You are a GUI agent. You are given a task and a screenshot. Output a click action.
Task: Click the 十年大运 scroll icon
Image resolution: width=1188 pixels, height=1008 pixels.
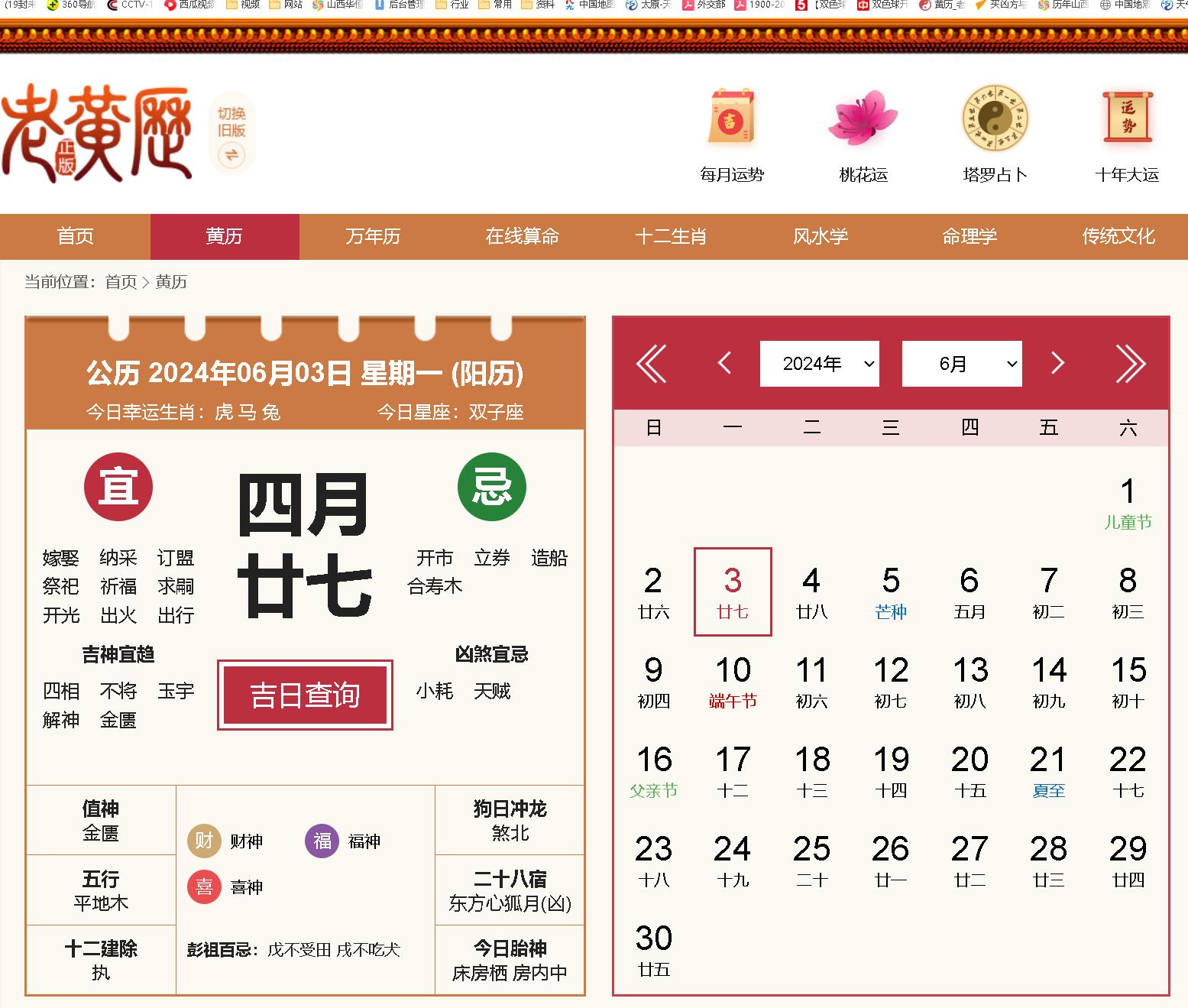[x=1127, y=119]
